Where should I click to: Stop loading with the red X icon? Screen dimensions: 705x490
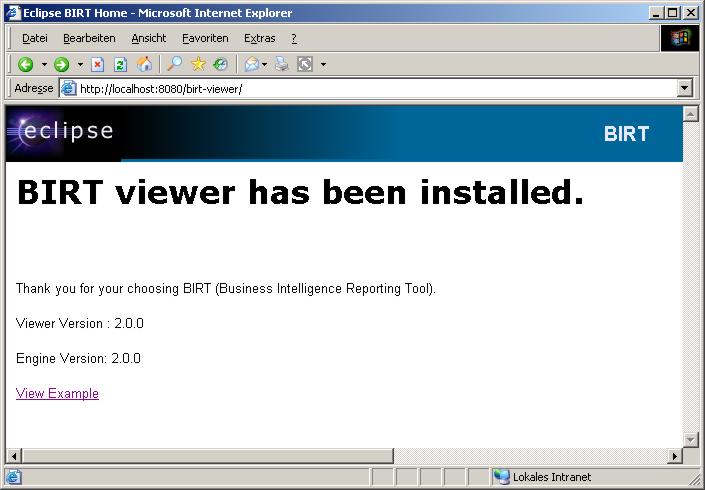tap(97, 65)
